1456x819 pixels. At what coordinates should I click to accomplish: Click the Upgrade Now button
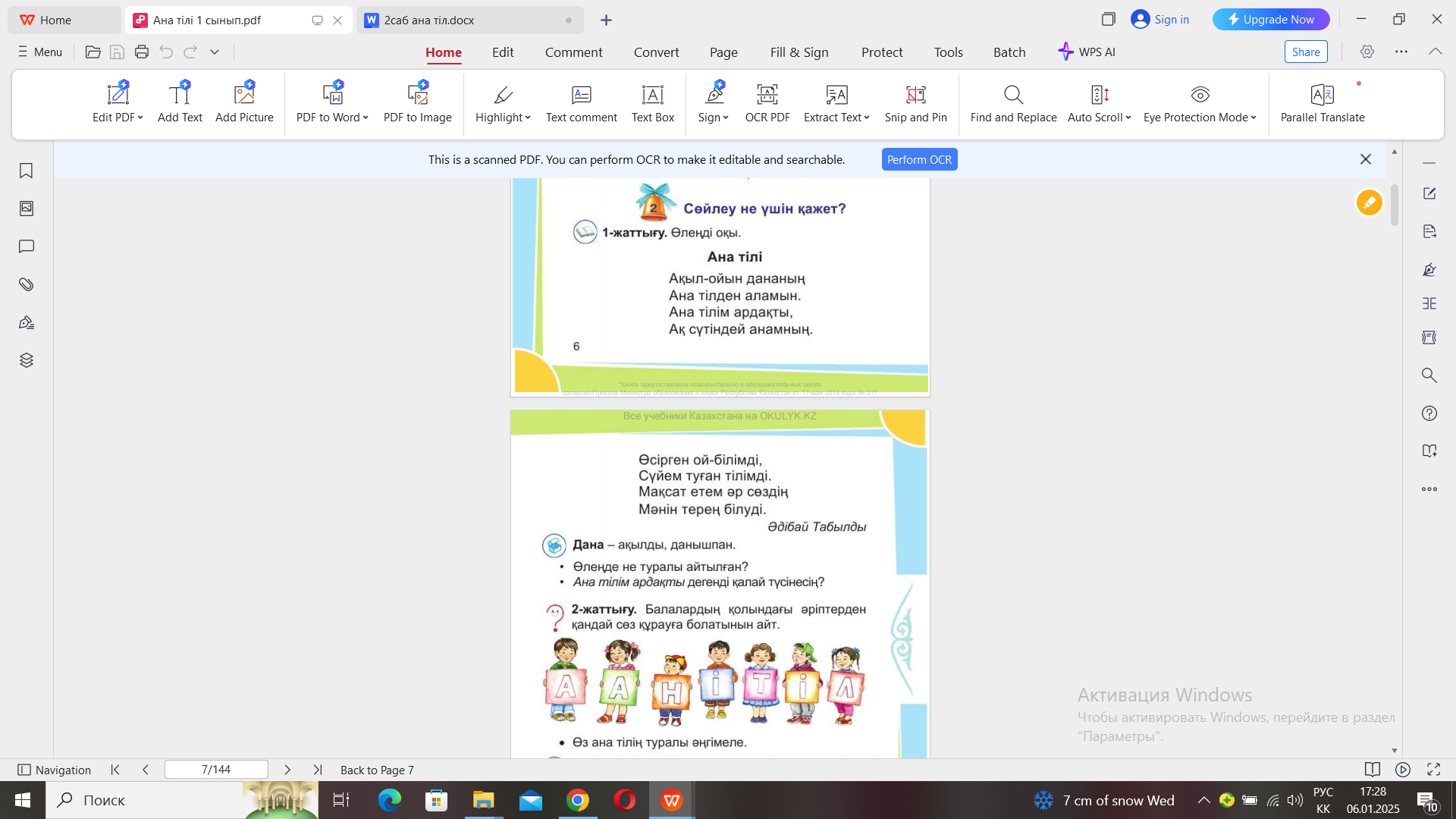[x=1270, y=20]
